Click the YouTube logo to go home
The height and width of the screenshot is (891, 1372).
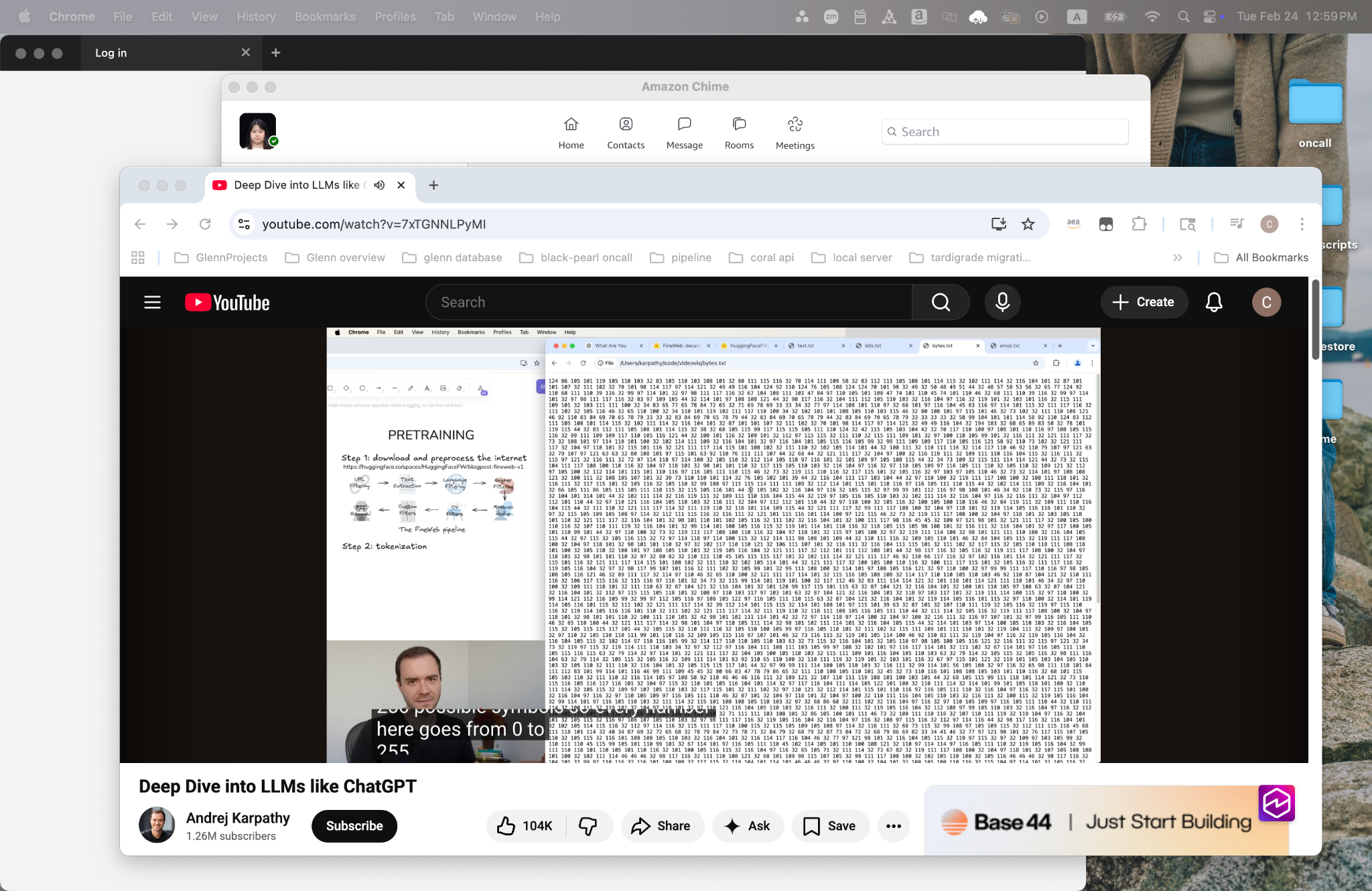226,302
